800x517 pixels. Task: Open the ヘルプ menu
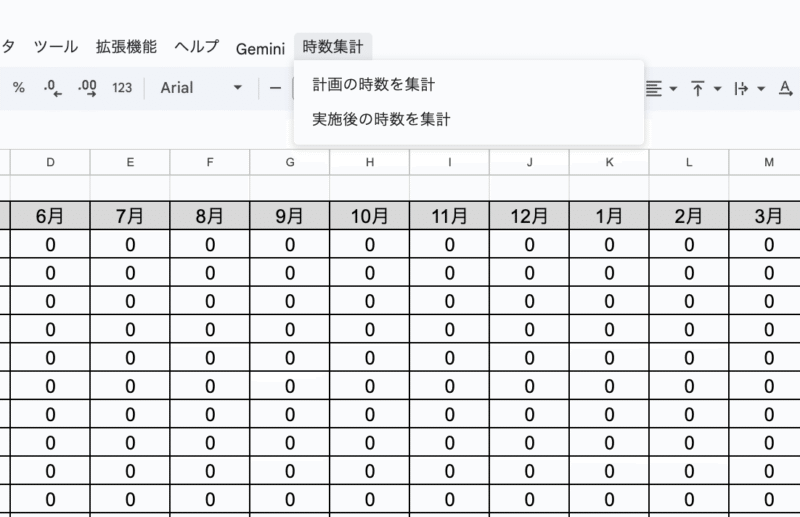click(x=196, y=47)
